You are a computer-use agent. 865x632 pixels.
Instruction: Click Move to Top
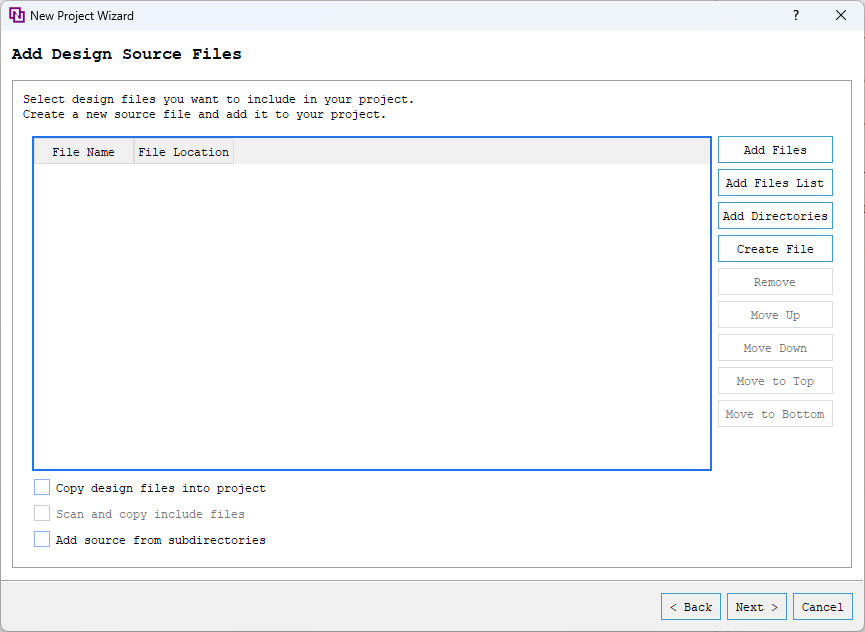coord(775,380)
